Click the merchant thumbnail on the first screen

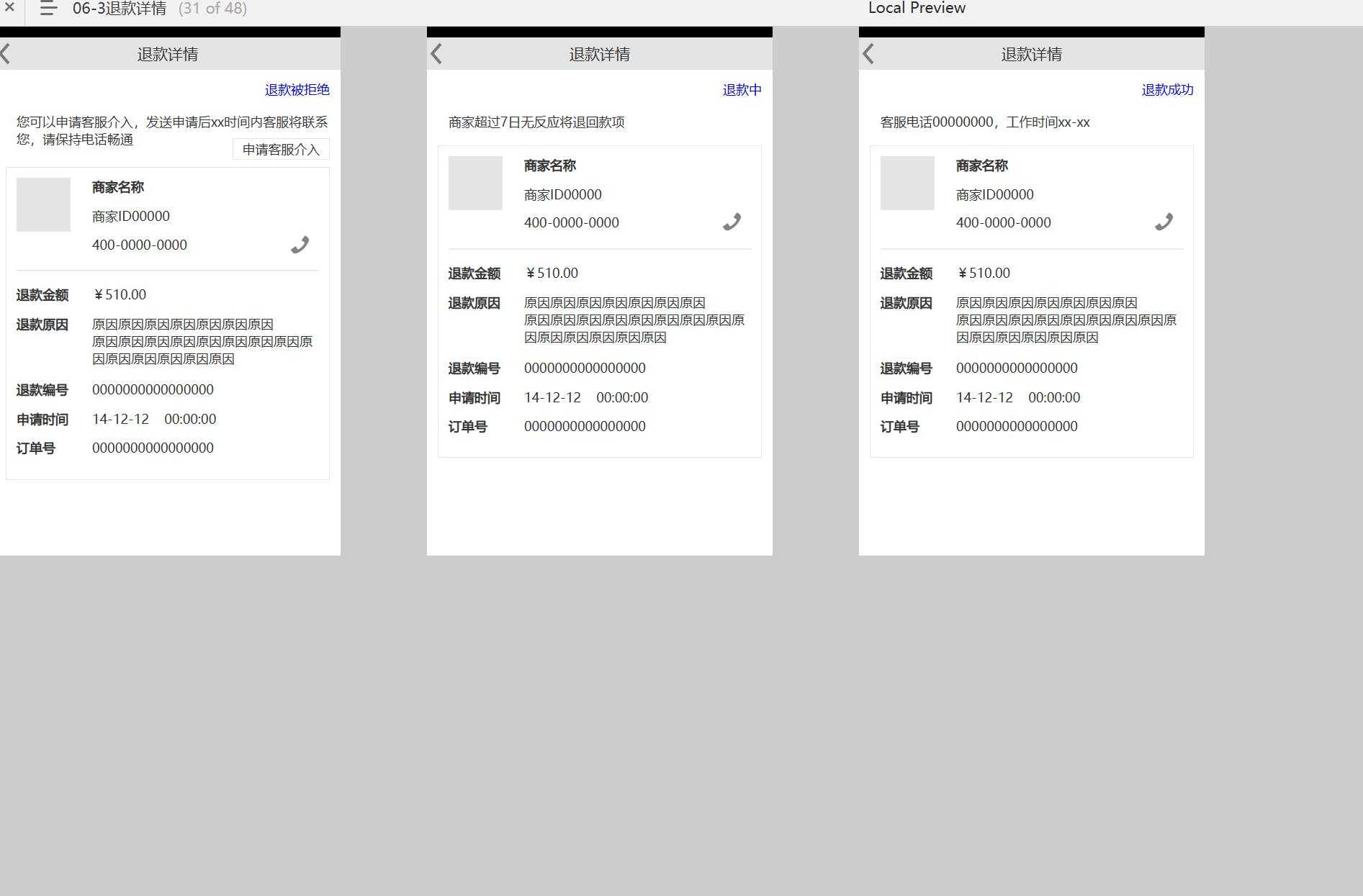coord(42,204)
